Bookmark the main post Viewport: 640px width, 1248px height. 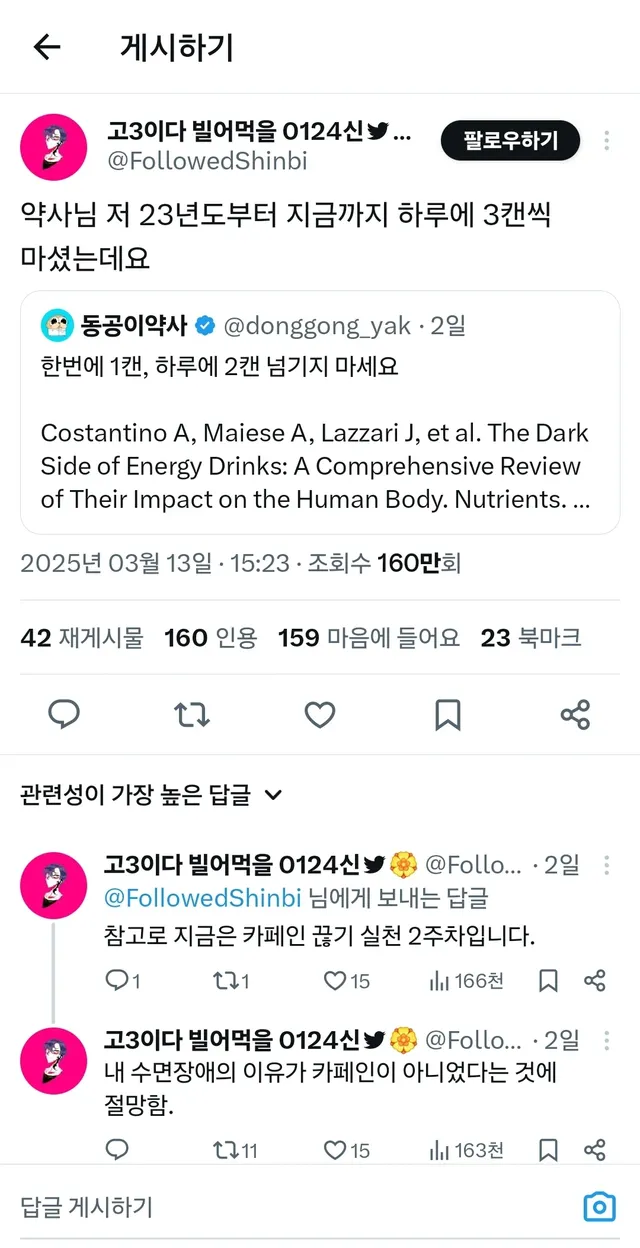click(447, 714)
